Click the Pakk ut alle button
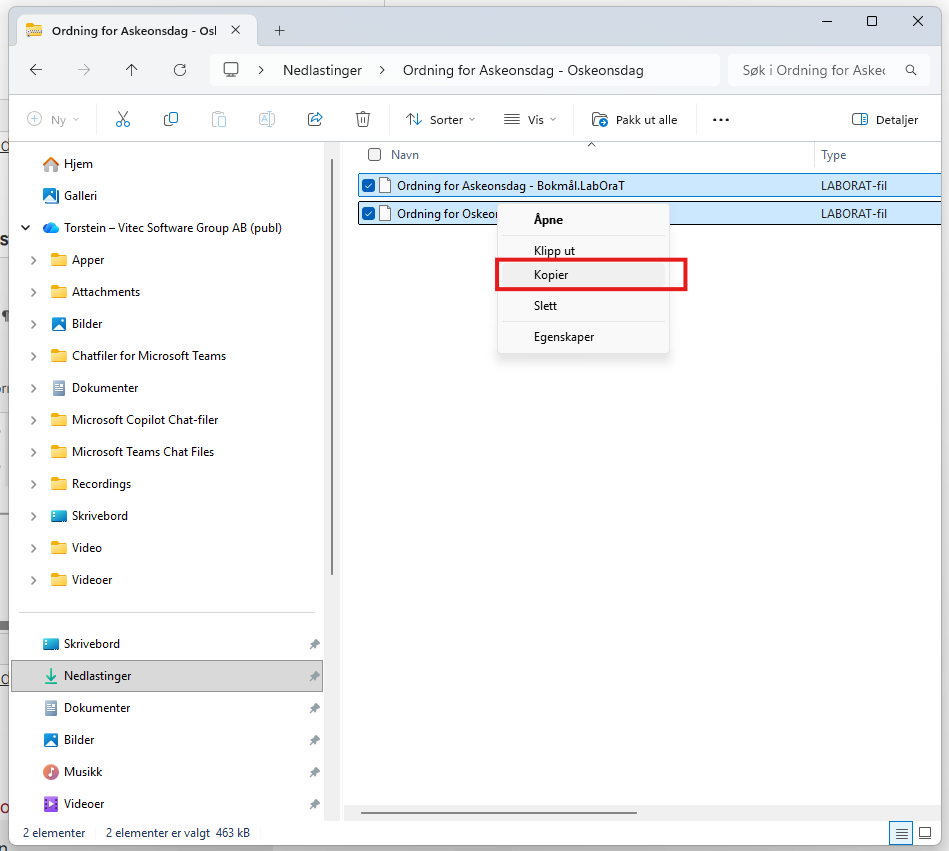 pos(635,119)
